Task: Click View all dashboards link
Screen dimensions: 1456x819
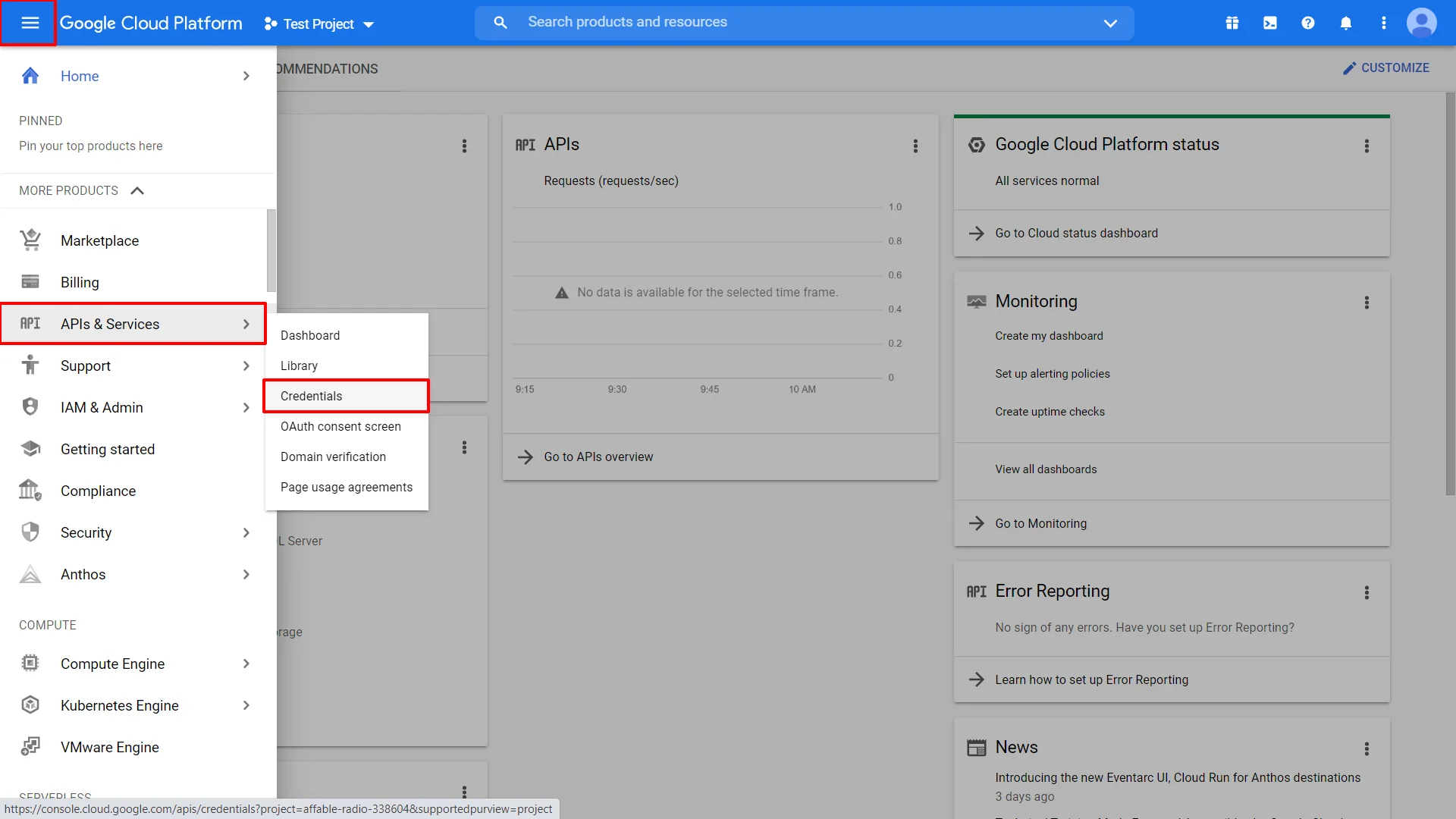Action: 1046,469
